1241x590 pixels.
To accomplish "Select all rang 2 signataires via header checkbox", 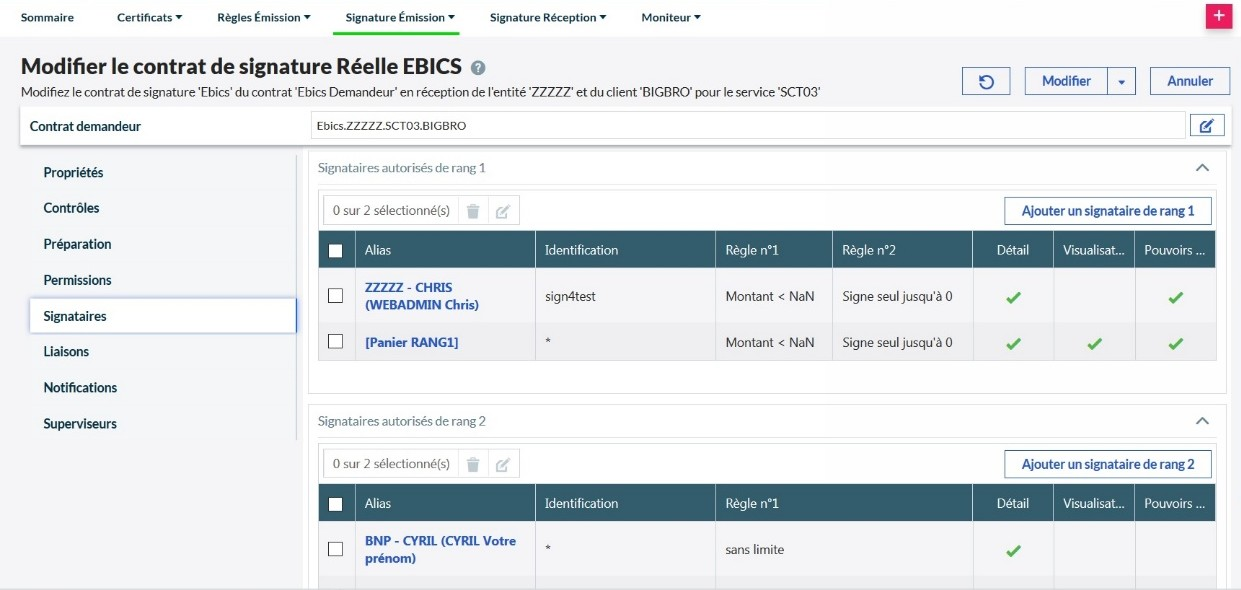I will (x=336, y=504).
